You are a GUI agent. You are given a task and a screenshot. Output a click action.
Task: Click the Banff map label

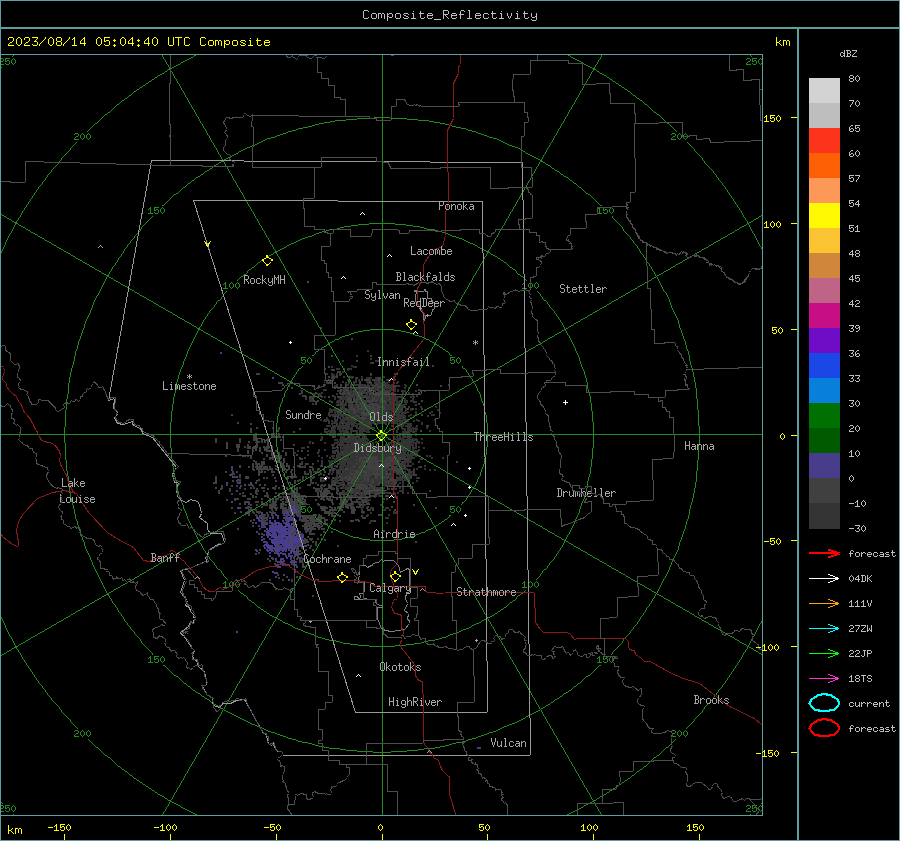(x=165, y=557)
